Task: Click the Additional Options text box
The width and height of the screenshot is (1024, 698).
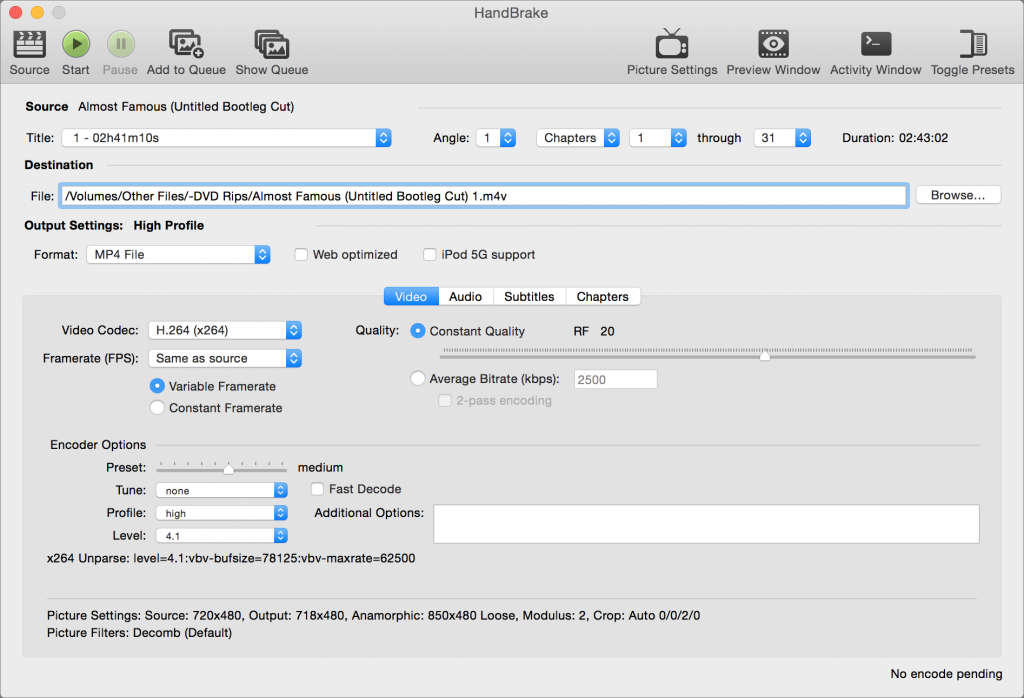Action: (x=705, y=524)
